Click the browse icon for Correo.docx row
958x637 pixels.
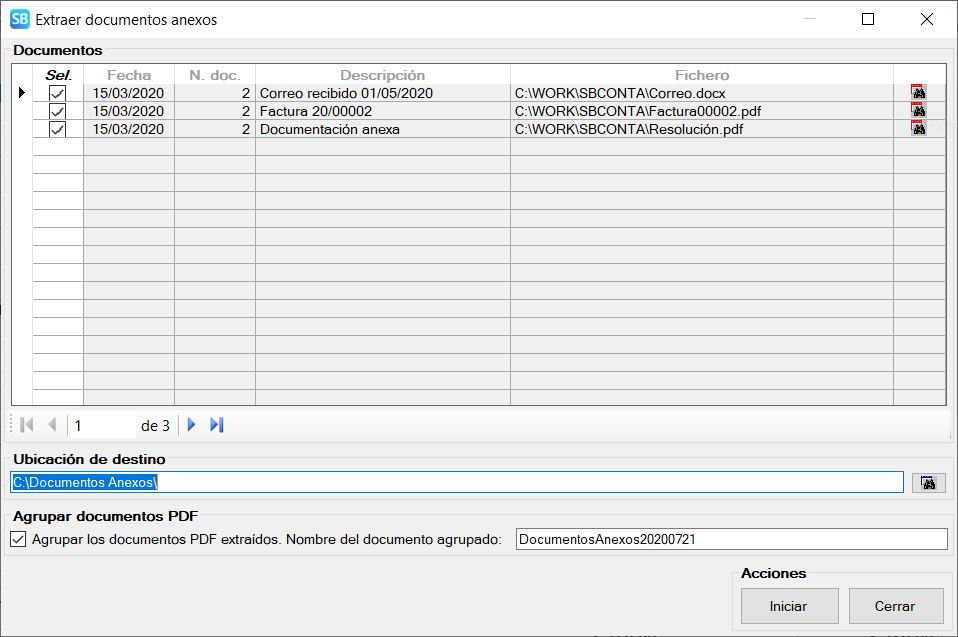point(918,92)
